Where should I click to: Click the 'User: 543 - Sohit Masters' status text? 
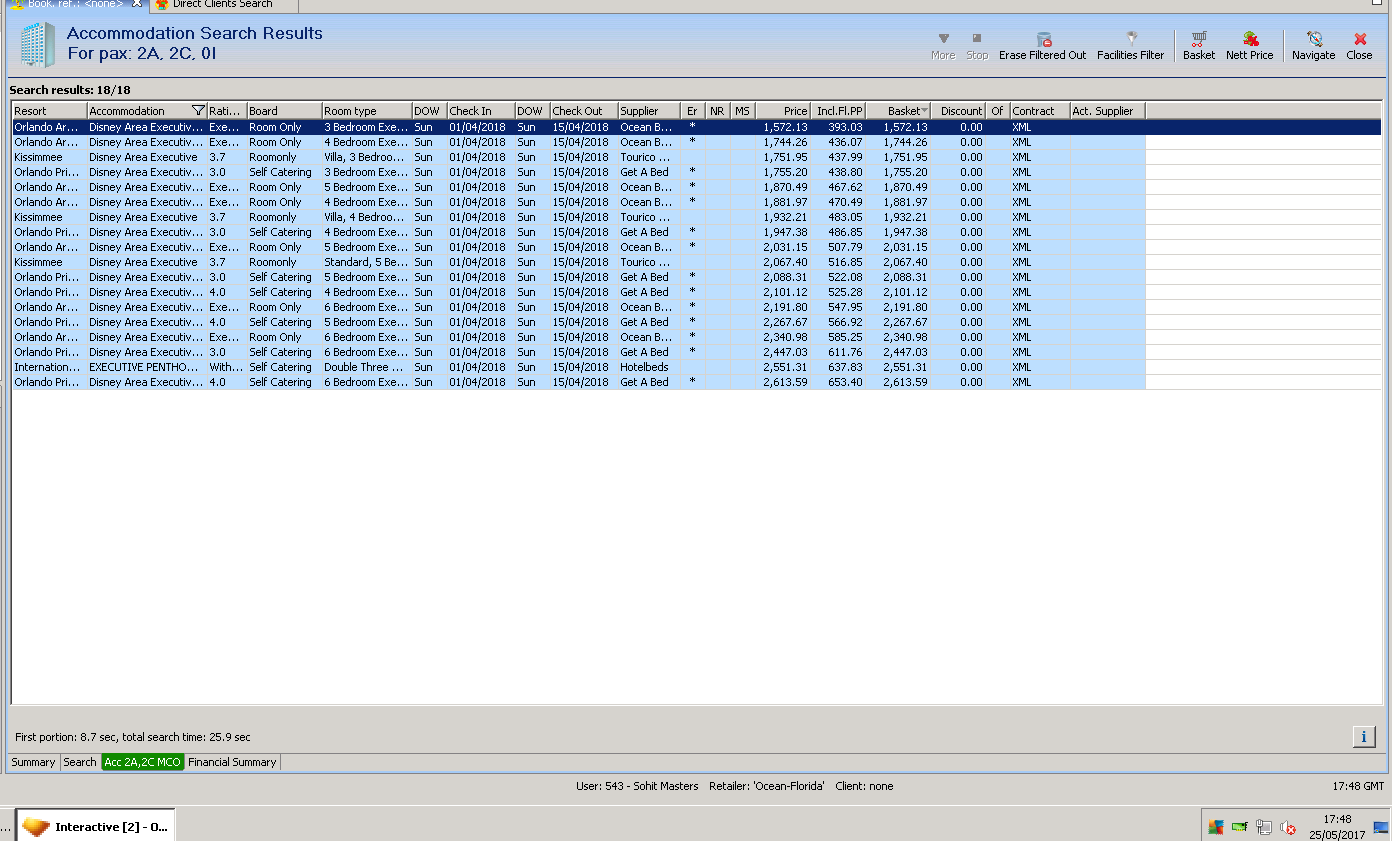click(x=637, y=786)
